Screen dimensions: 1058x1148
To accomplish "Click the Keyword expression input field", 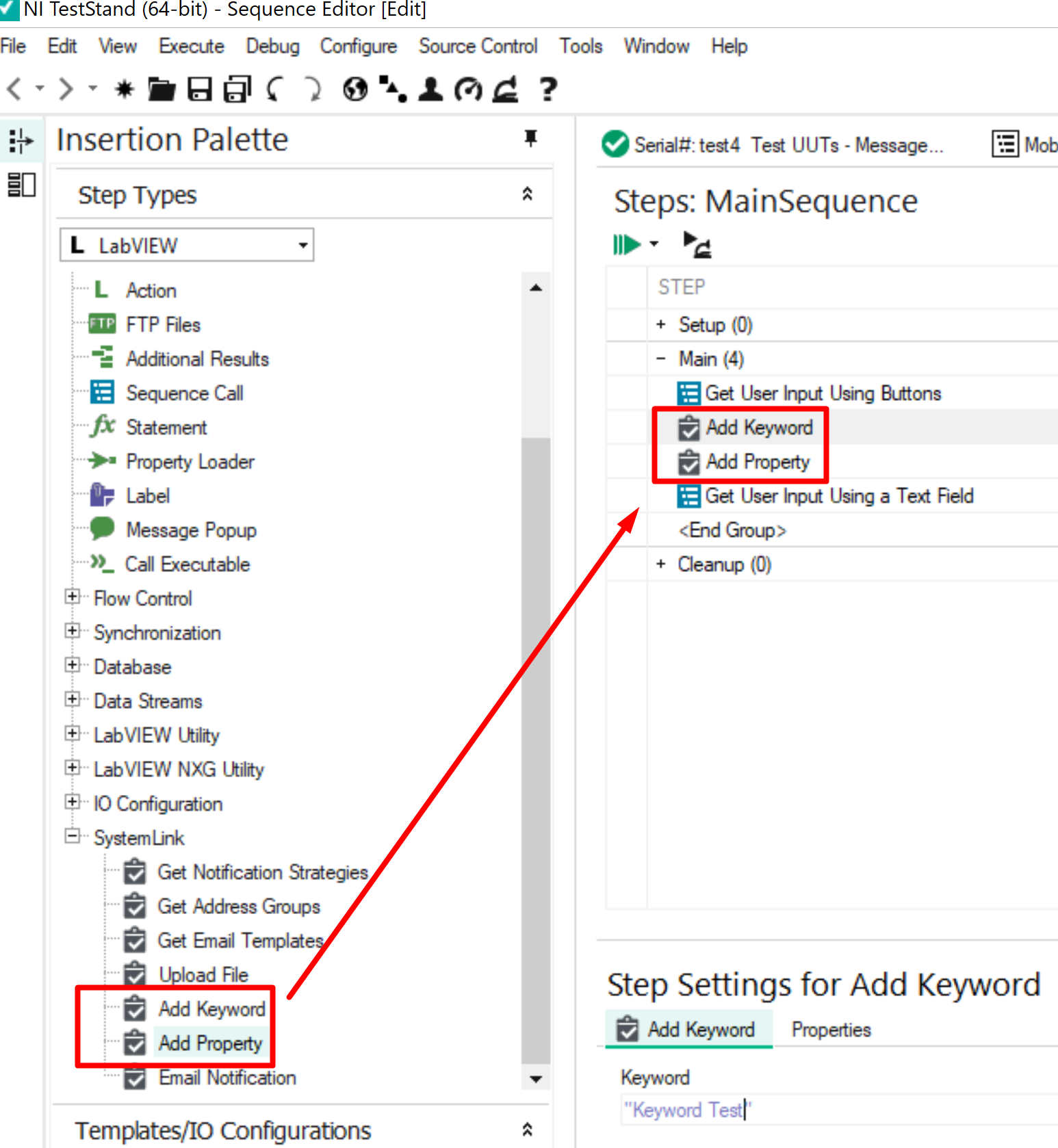I will (x=838, y=1109).
